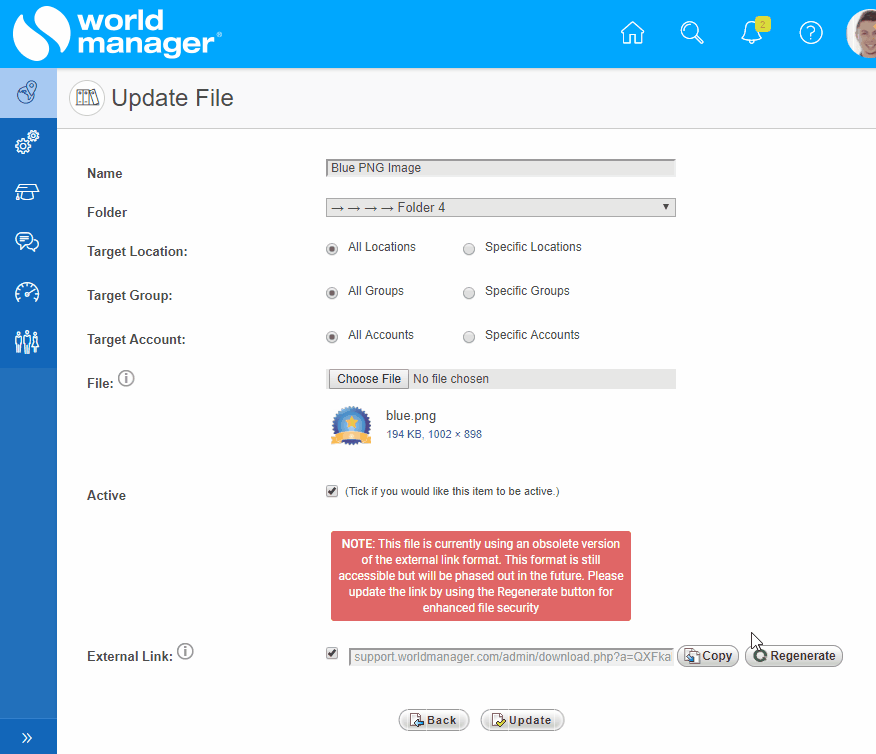Click the External Link info icon
The image size is (876, 754).
pyautogui.click(x=185, y=651)
